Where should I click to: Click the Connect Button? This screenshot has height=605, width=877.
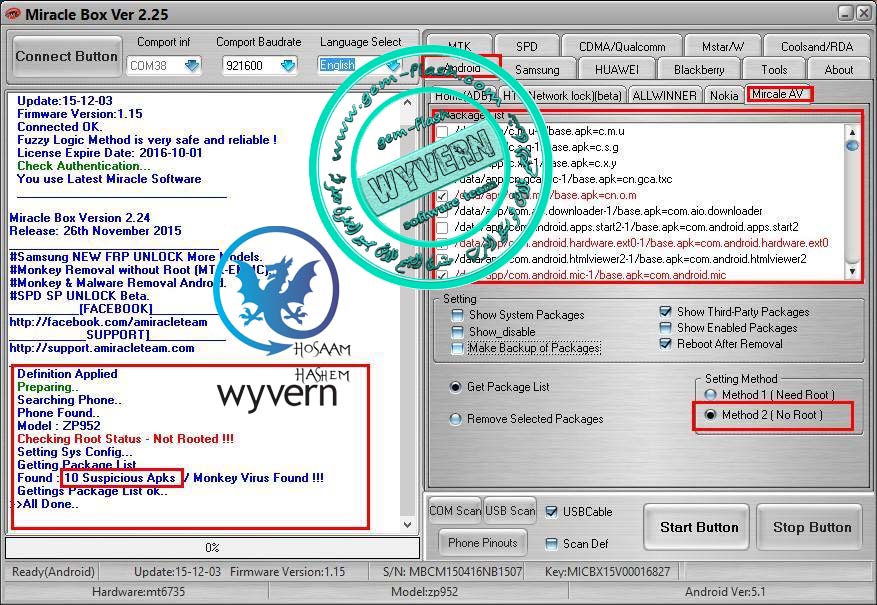tap(67, 56)
